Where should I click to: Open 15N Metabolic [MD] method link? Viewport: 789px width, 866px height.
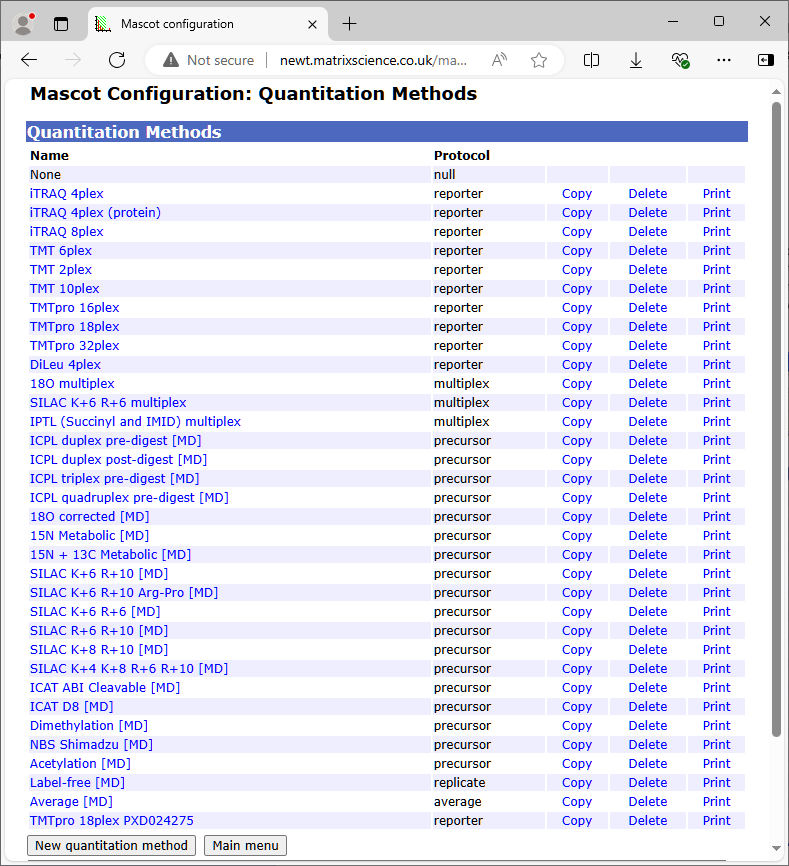[89, 536]
